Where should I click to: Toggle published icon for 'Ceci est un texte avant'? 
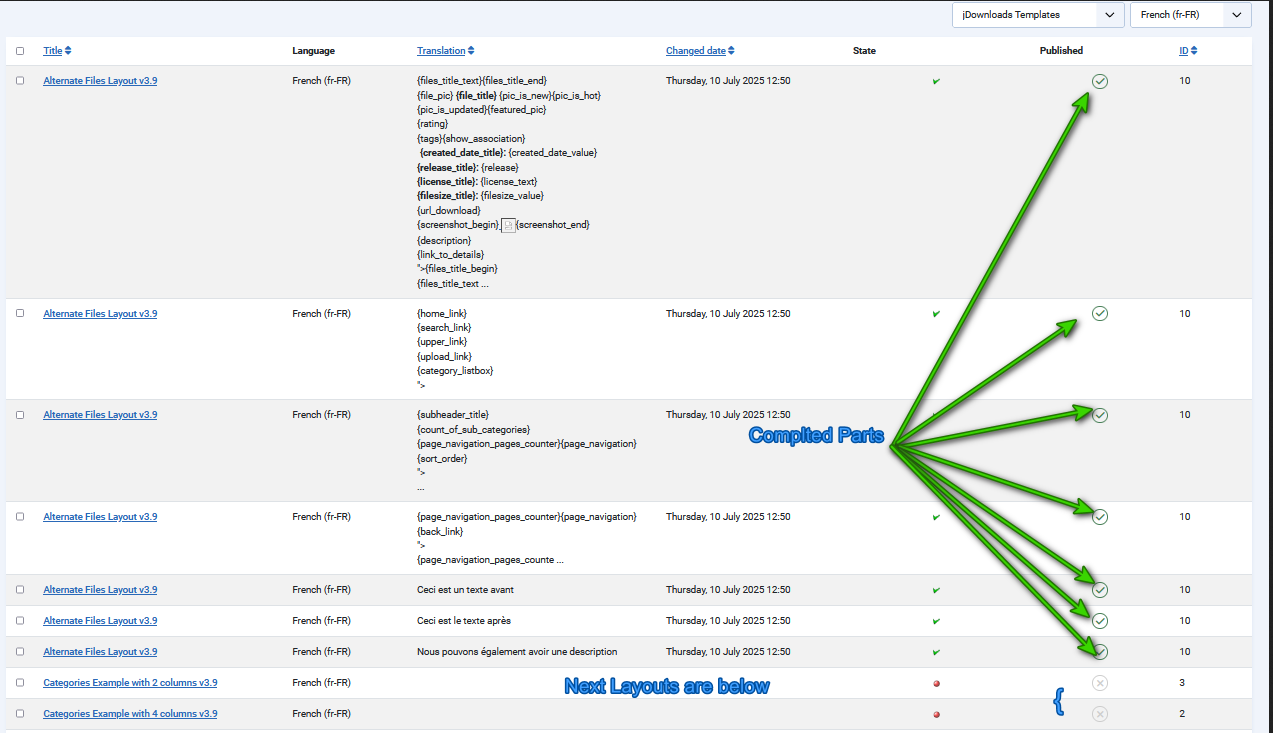pyautogui.click(x=1100, y=590)
